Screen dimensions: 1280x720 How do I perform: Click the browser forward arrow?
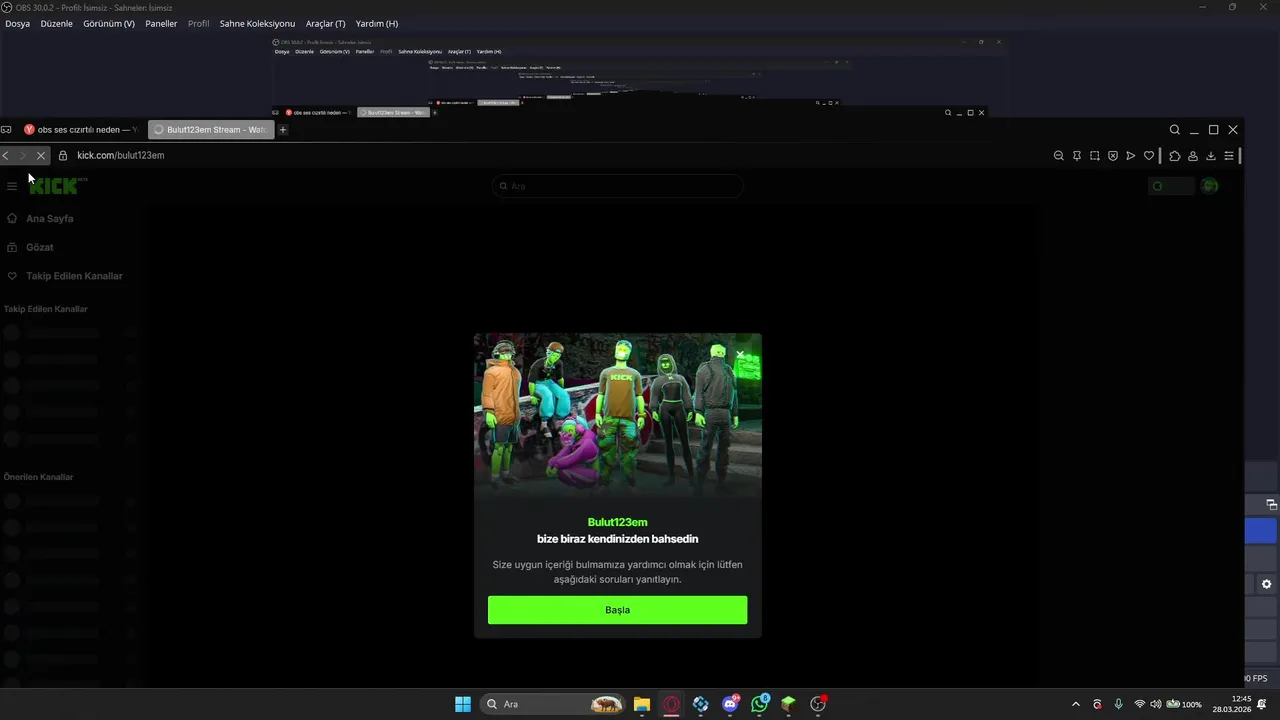[23, 155]
